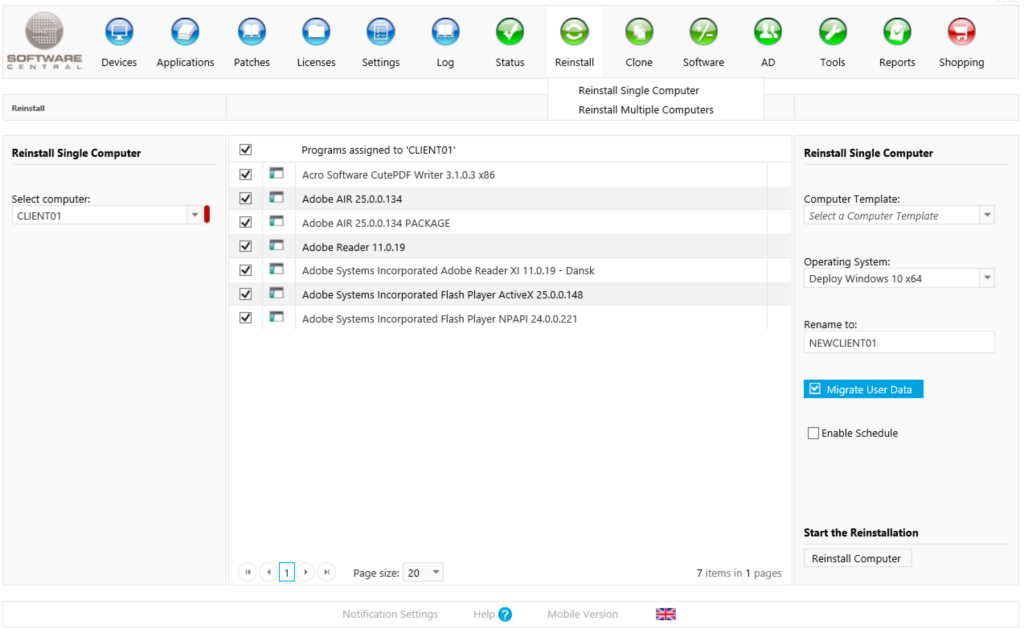Uncheck the Adobe AIR 25.0.0.134 checkbox
1024x629 pixels.
246,198
